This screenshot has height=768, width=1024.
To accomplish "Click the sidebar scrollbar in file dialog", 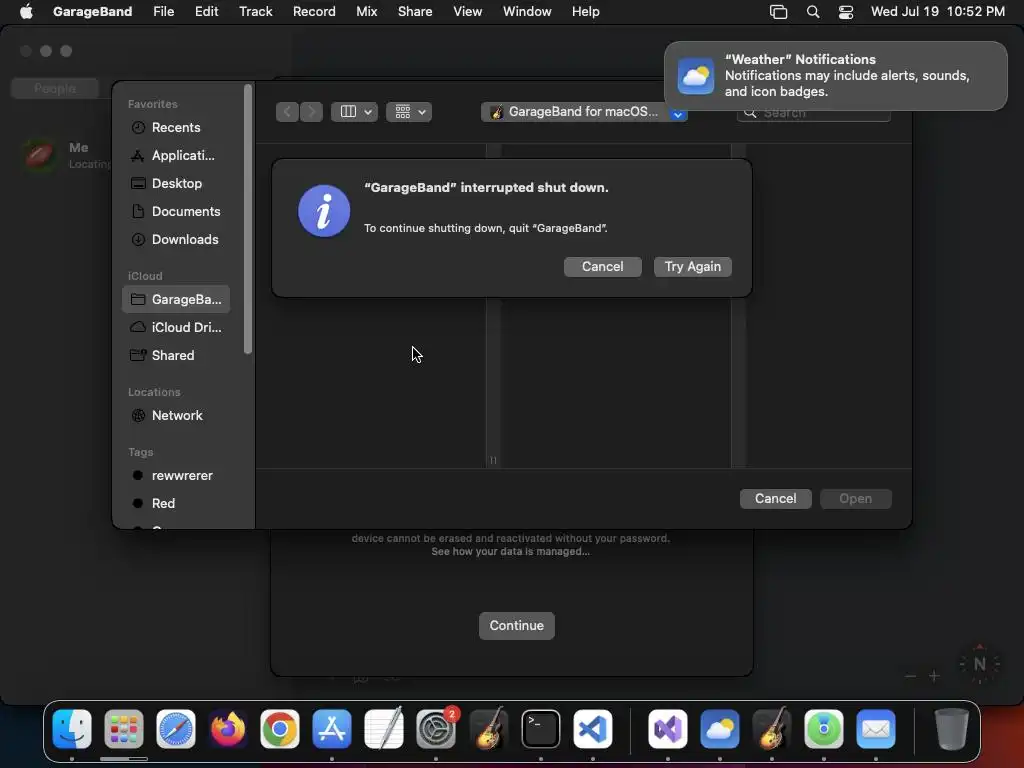I will [x=248, y=219].
